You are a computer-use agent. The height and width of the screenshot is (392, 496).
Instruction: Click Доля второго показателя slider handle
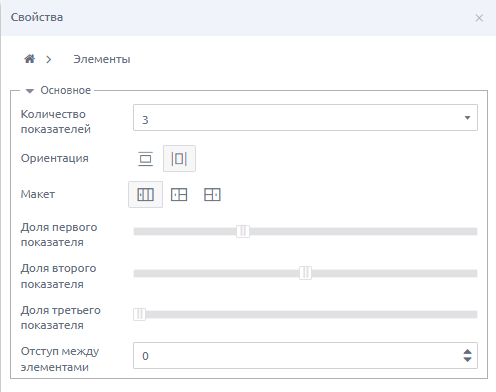click(x=305, y=273)
